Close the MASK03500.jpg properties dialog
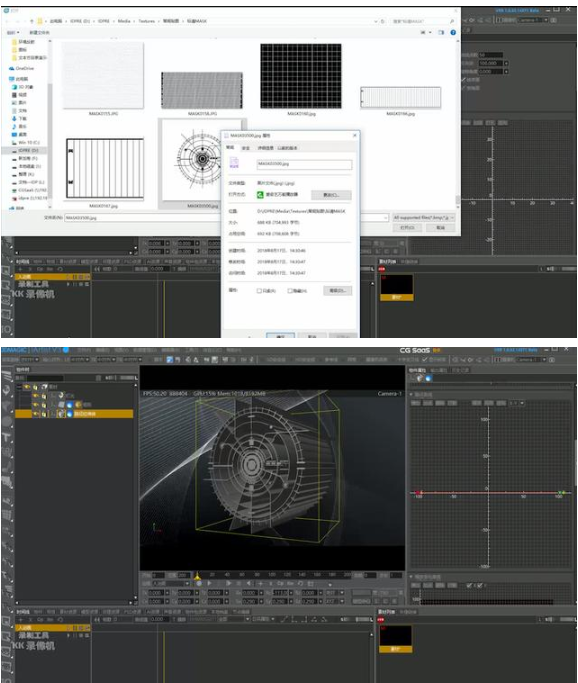This screenshot has width=578, height=683. click(355, 135)
